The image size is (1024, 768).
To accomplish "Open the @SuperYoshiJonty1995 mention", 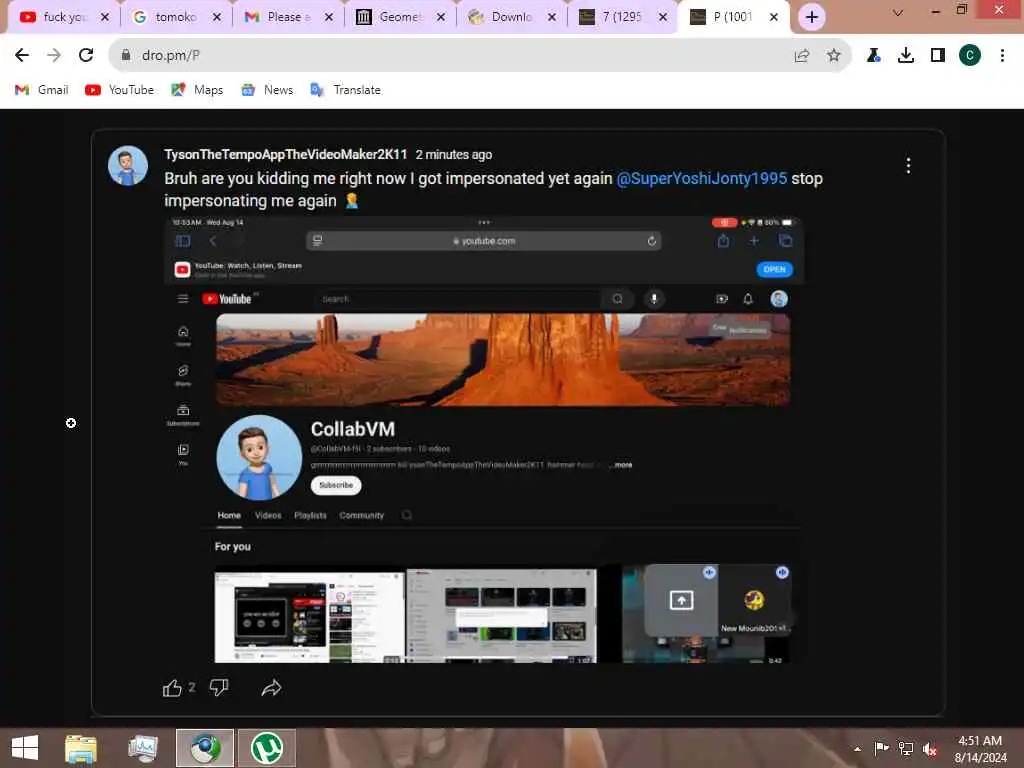I will pos(701,178).
